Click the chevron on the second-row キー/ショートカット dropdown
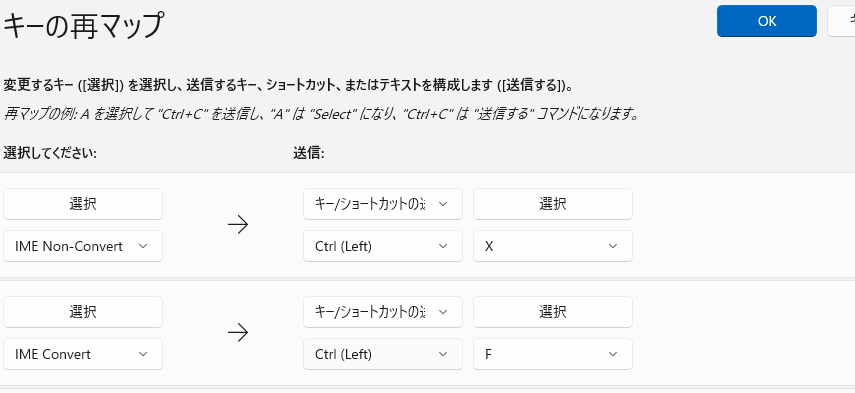Viewport: 855px width, 393px height. point(443,312)
